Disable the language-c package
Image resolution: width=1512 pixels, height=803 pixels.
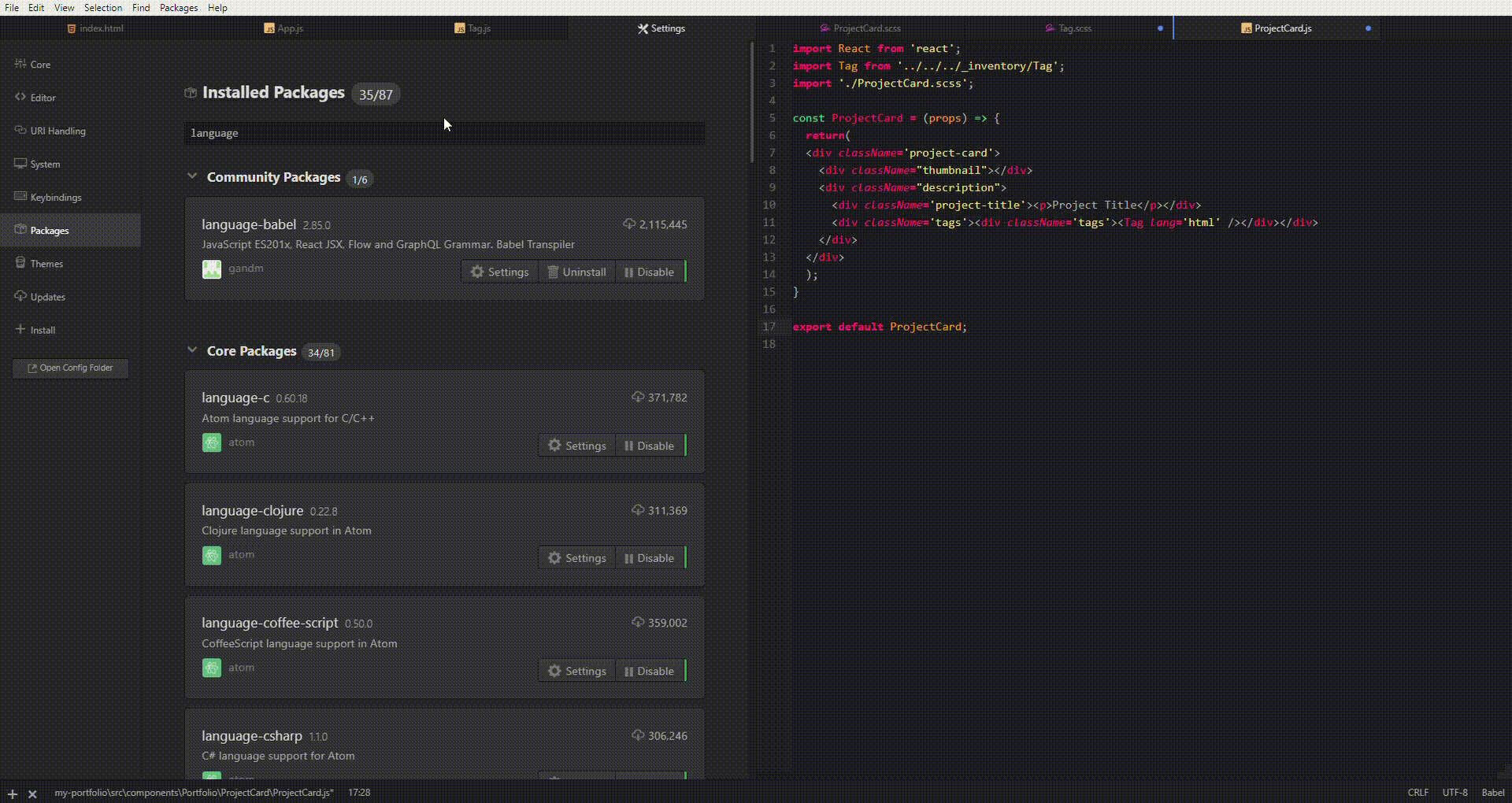(x=650, y=446)
